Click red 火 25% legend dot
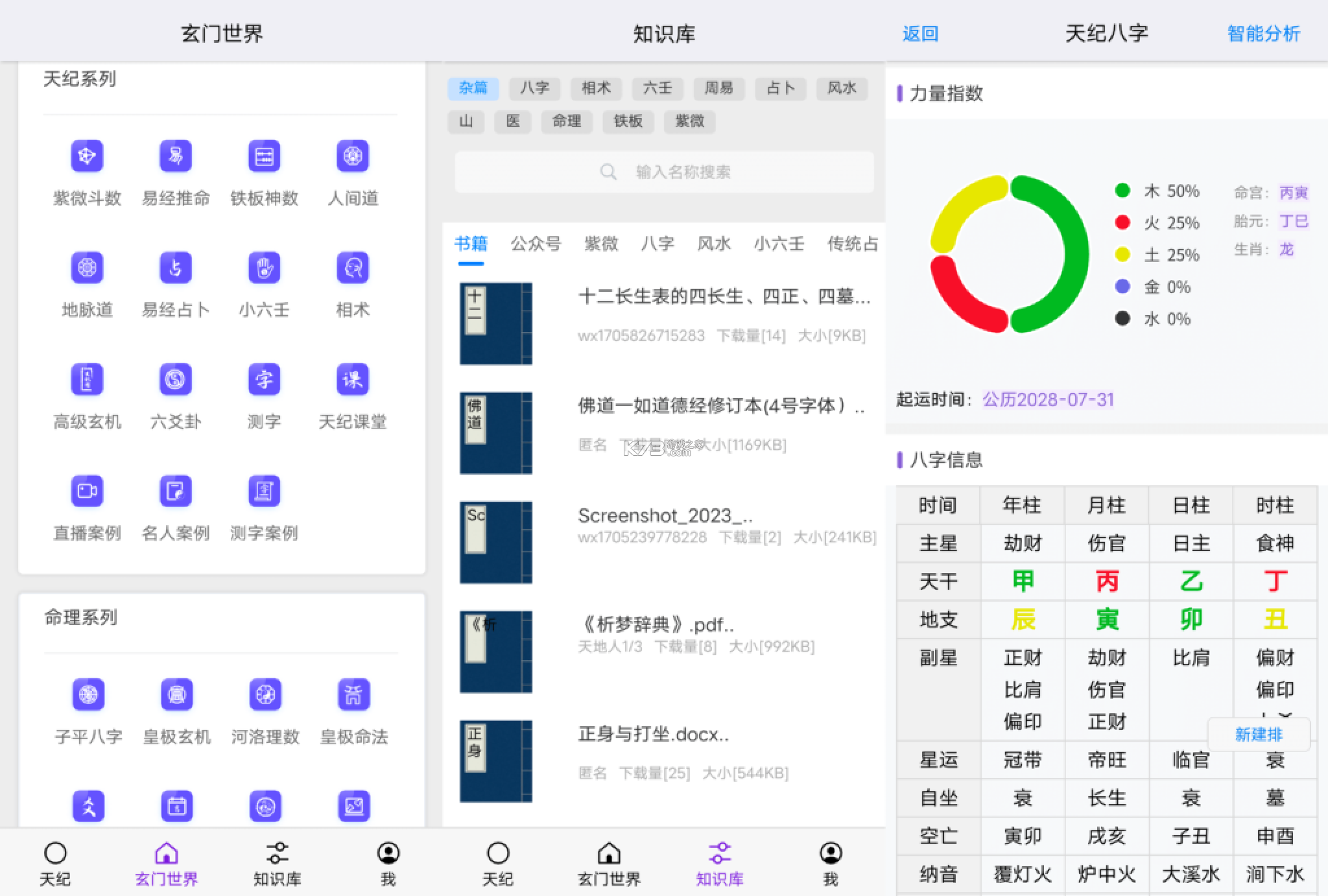Image resolution: width=1328 pixels, height=896 pixels. click(1122, 222)
